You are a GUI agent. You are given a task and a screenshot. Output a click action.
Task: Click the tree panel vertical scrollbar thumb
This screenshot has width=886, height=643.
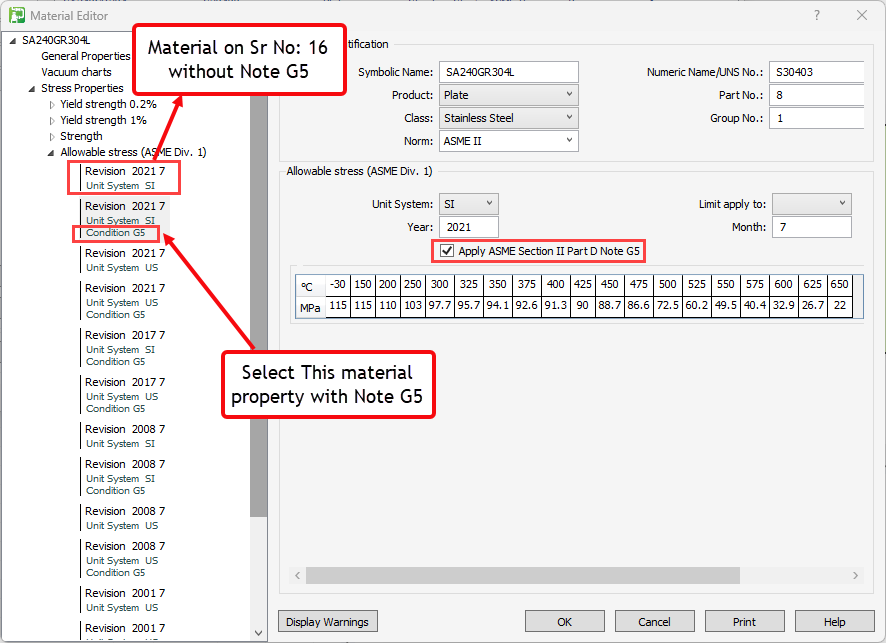click(258, 305)
